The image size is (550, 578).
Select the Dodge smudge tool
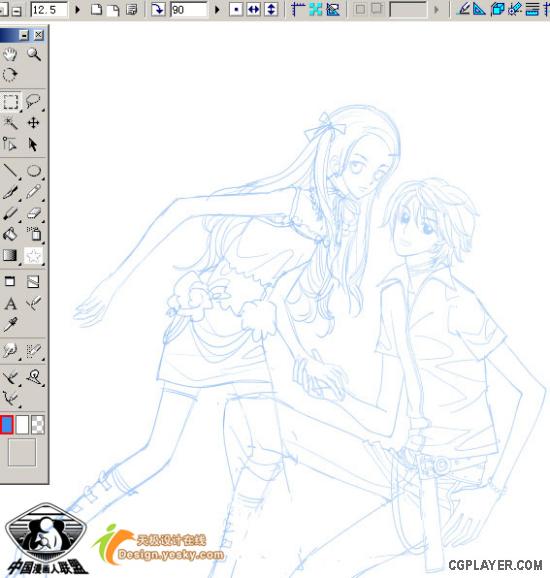(x=10, y=351)
